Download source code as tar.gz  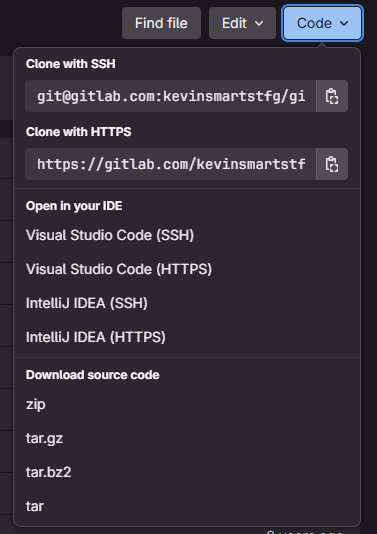tap(44, 438)
